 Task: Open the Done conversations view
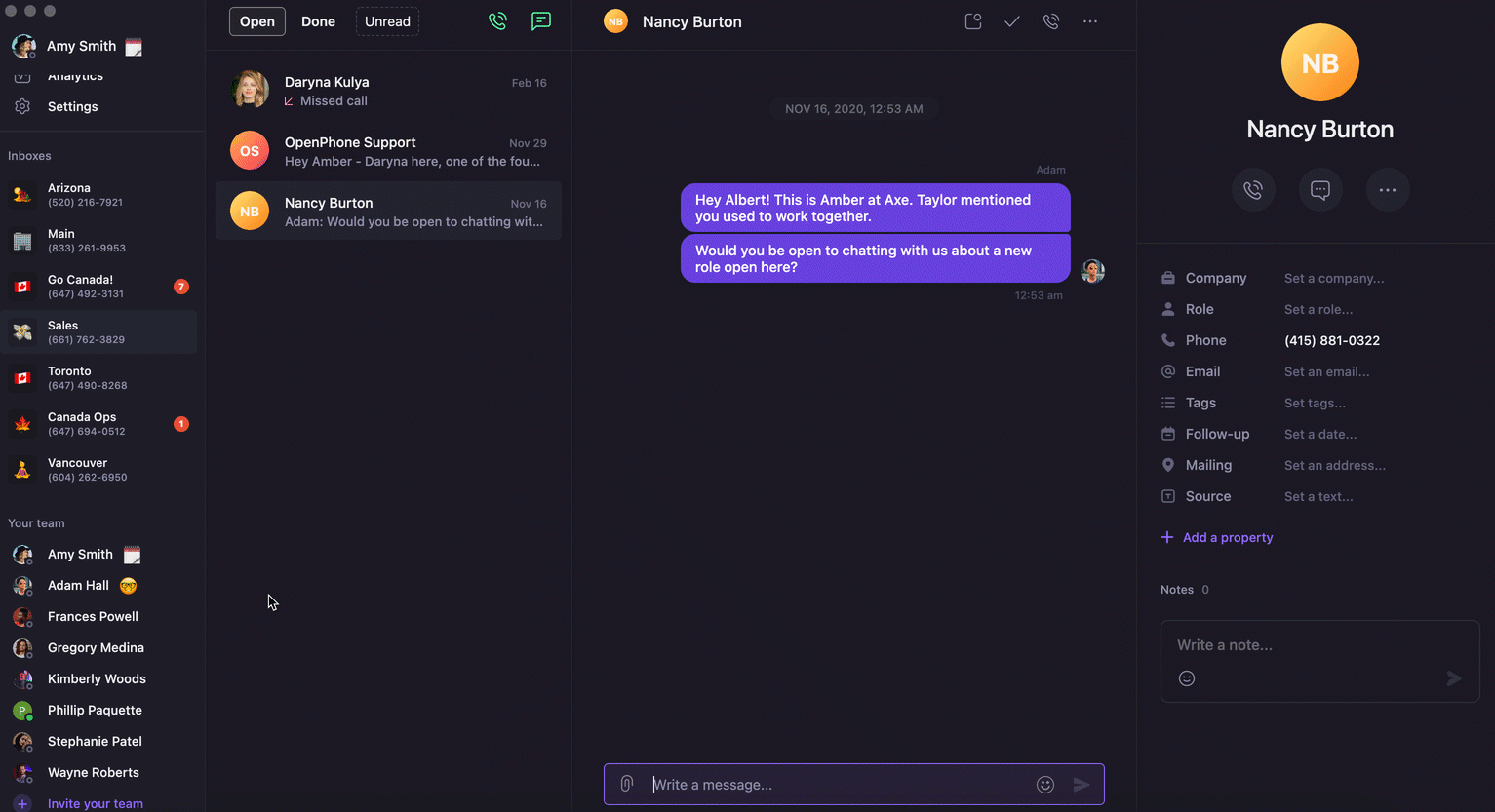pos(318,20)
